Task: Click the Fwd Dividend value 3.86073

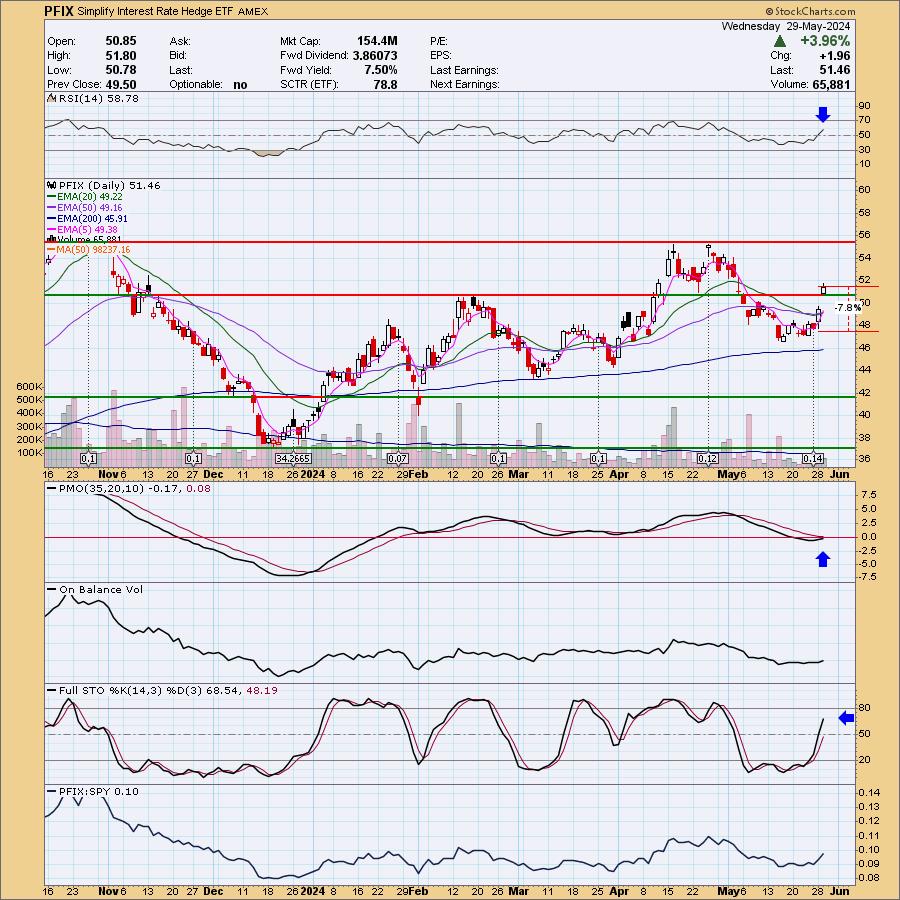Action: coord(375,56)
